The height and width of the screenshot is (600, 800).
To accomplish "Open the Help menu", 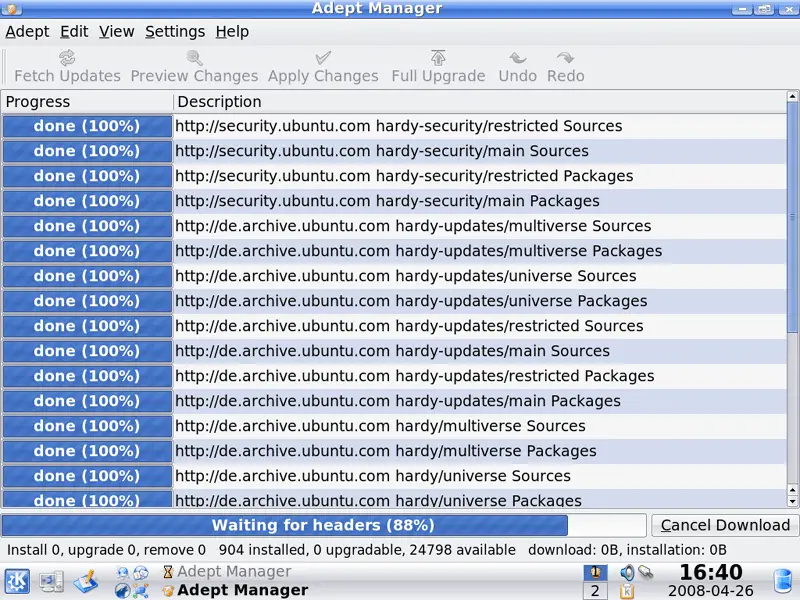I will [x=232, y=32].
